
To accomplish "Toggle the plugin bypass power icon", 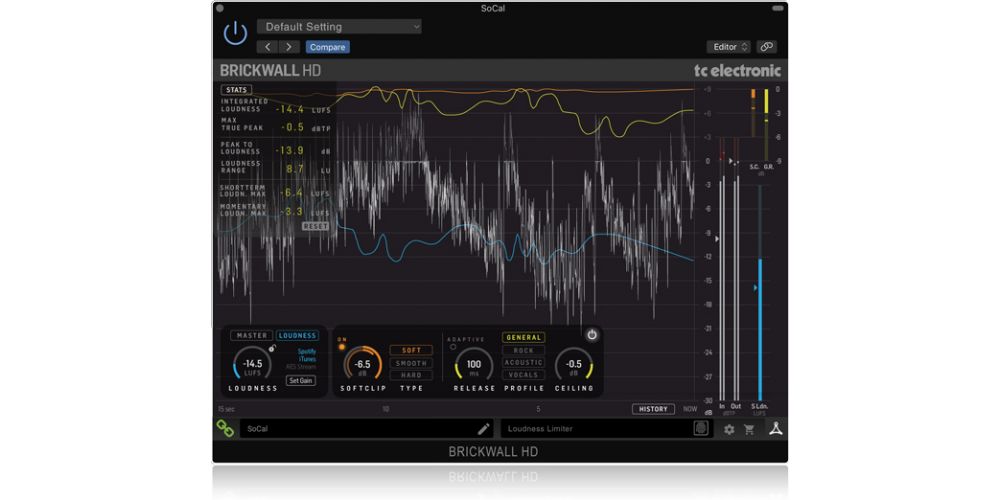I will click(235, 33).
